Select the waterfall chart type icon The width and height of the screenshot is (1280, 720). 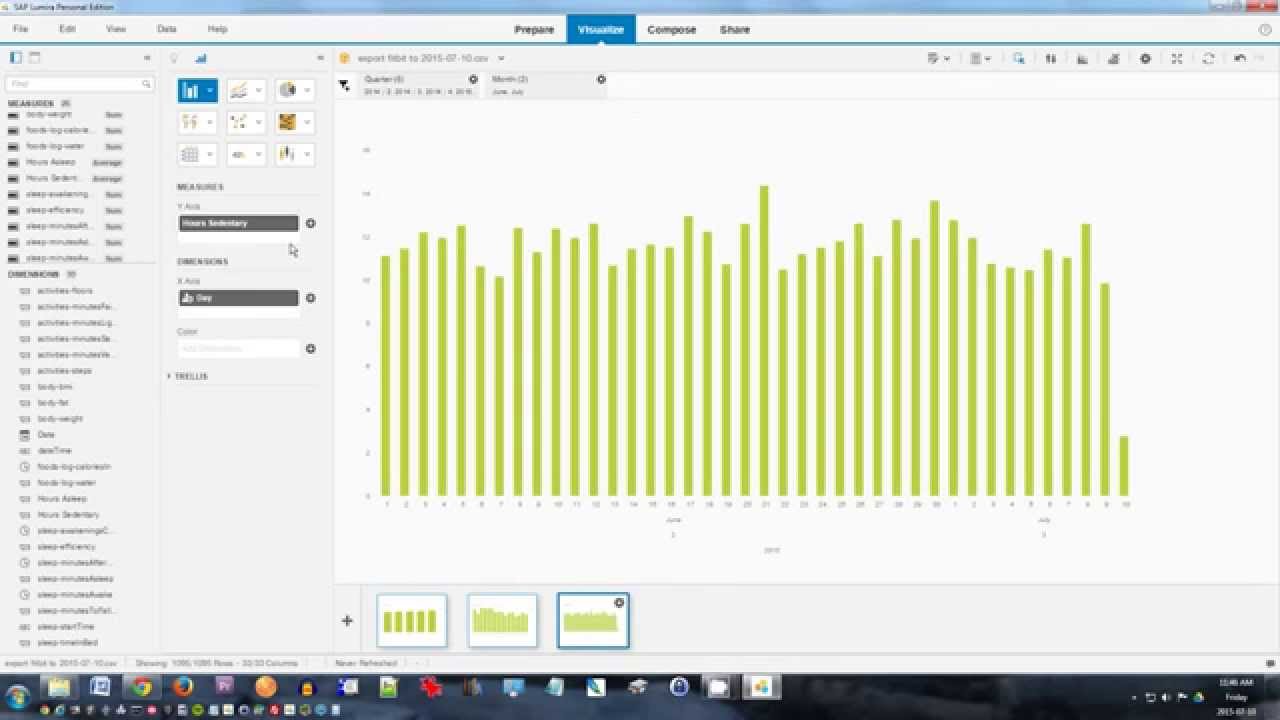[x=288, y=154]
